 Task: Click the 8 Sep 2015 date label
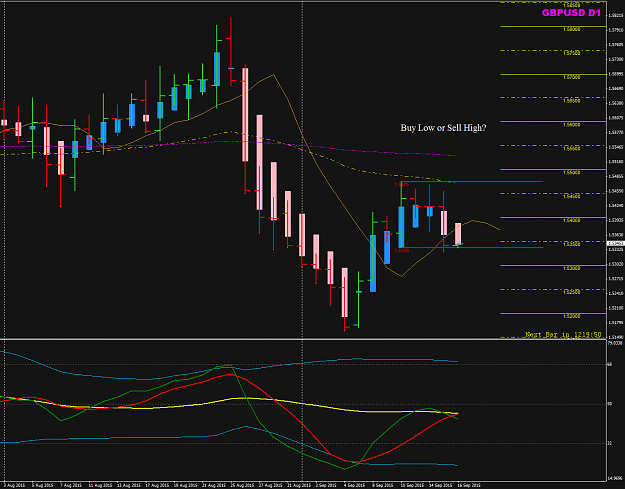[383, 485]
